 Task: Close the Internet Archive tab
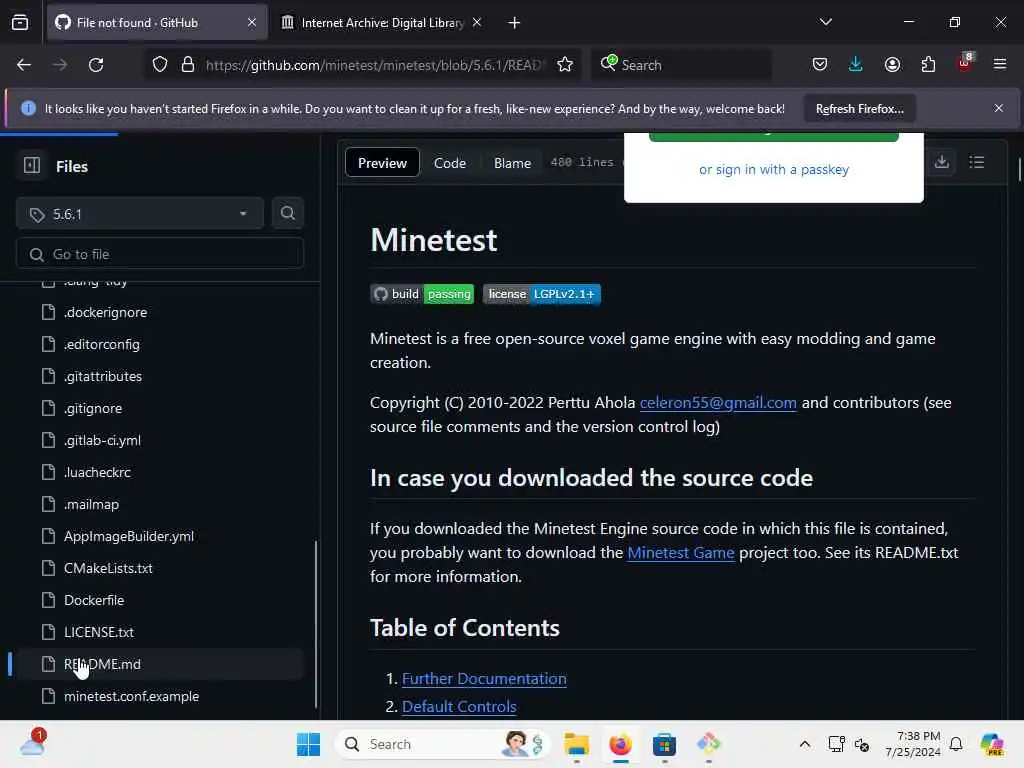477,22
